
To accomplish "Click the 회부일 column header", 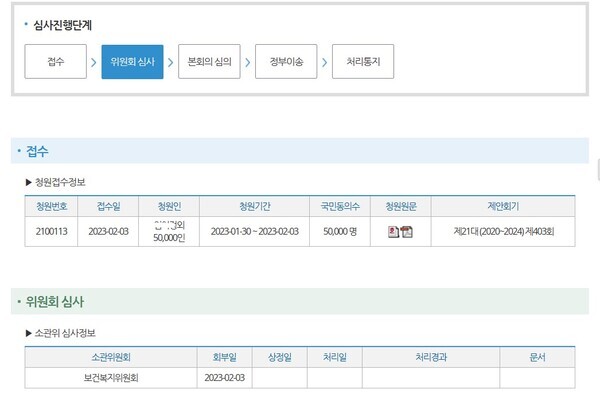I will (225, 357).
